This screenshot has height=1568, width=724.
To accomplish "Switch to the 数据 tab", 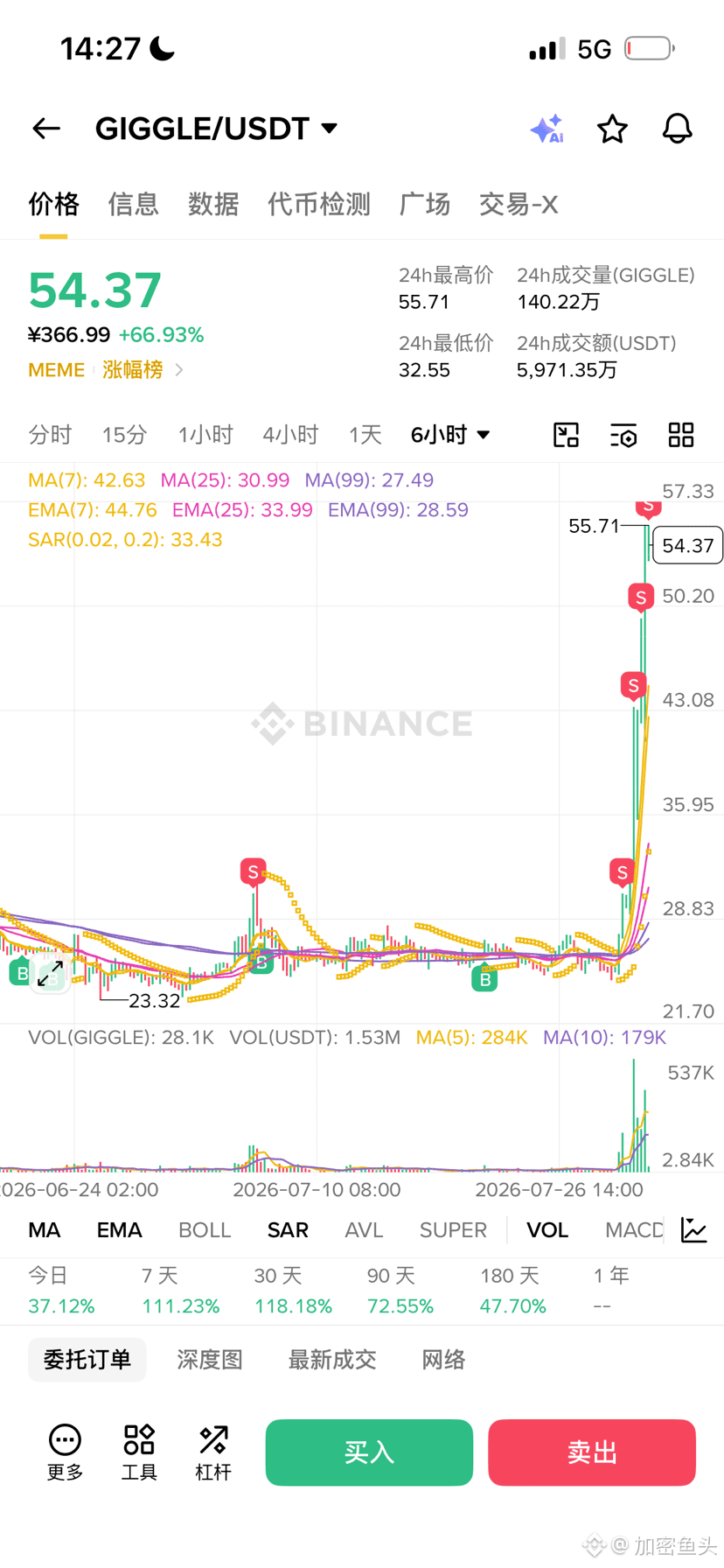I will tap(213, 205).
